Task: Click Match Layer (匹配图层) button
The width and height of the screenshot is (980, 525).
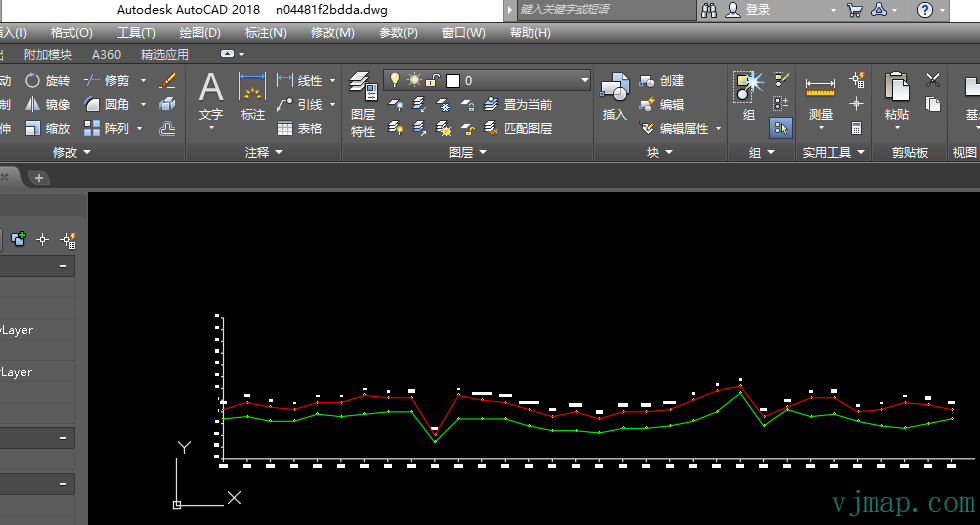Action: pyautogui.click(x=519, y=128)
